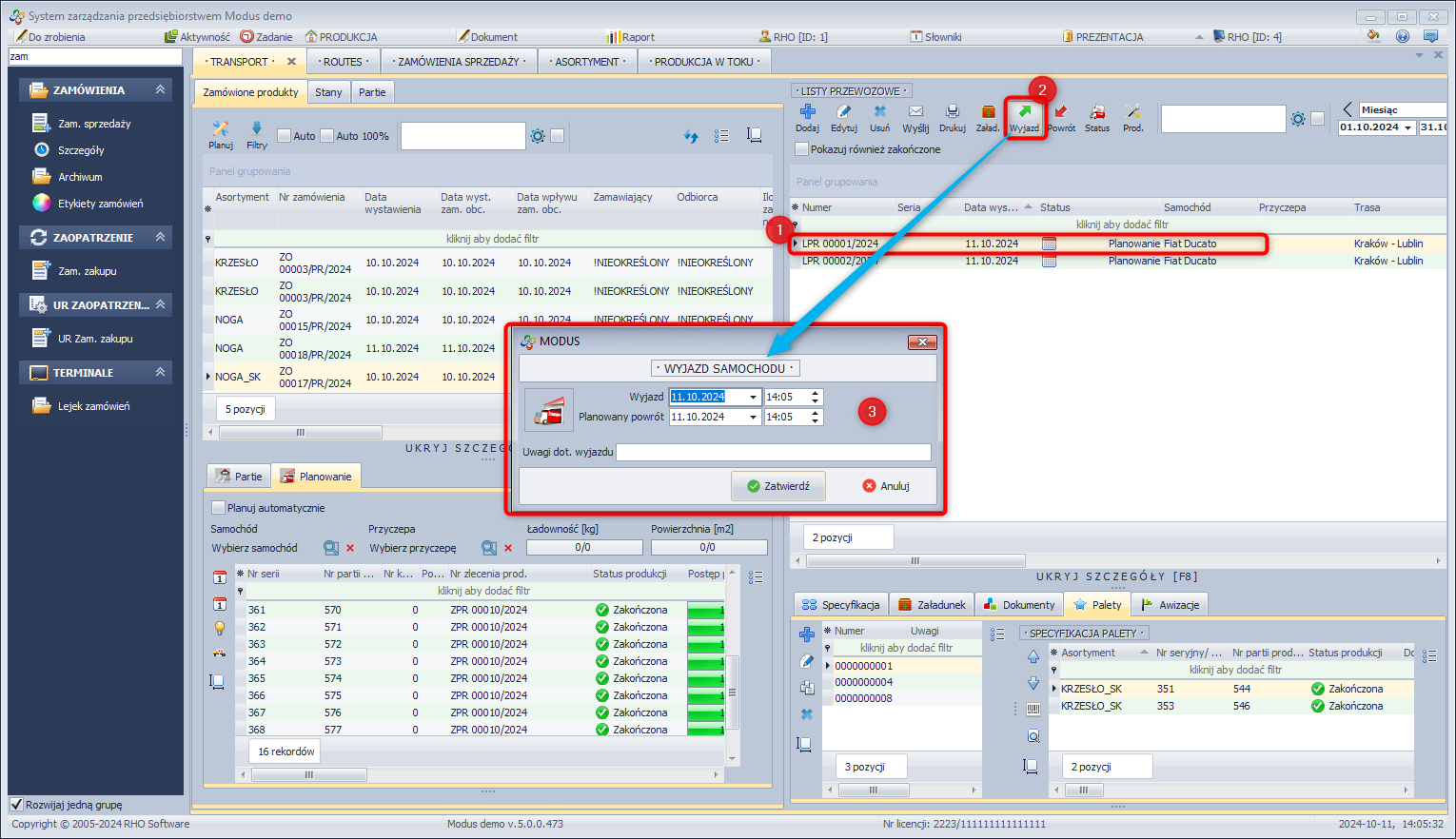The width and height of the screenshot is (1456, 839).
Task: Click the Załad. loading icon
Action: (988, 117)
